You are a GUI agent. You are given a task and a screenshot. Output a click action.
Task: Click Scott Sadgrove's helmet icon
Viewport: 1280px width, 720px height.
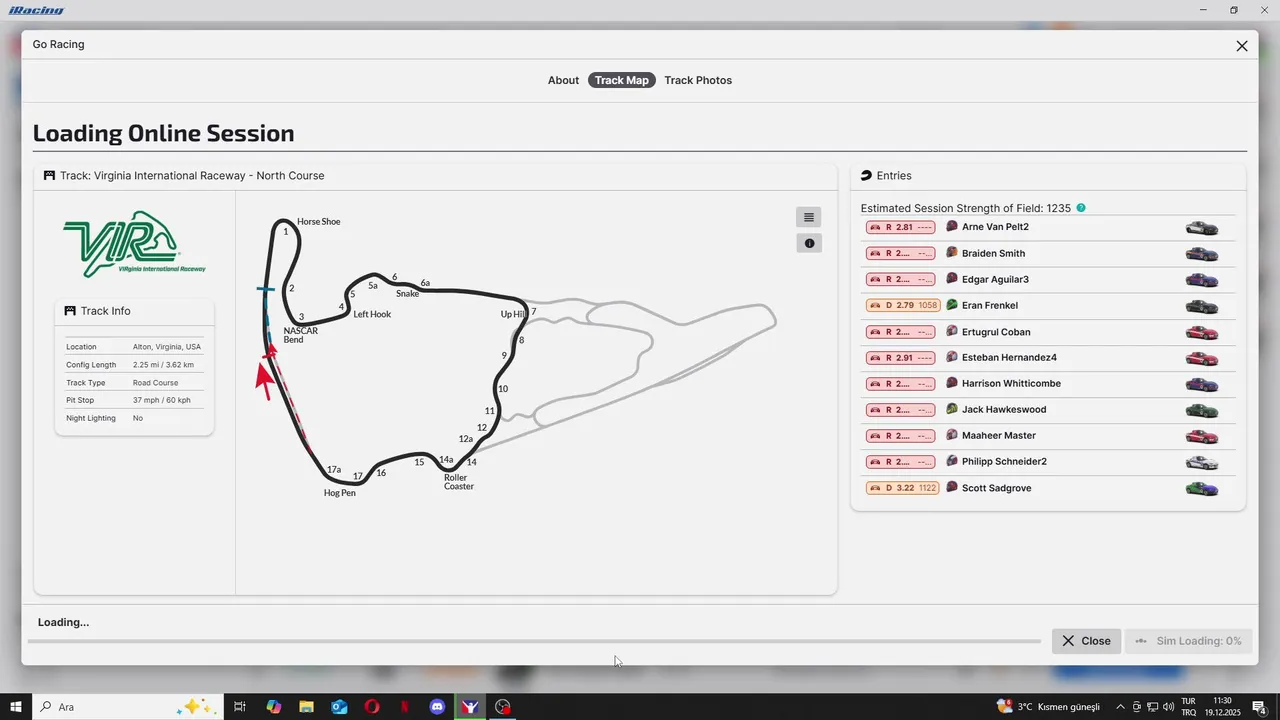point(952,488)
